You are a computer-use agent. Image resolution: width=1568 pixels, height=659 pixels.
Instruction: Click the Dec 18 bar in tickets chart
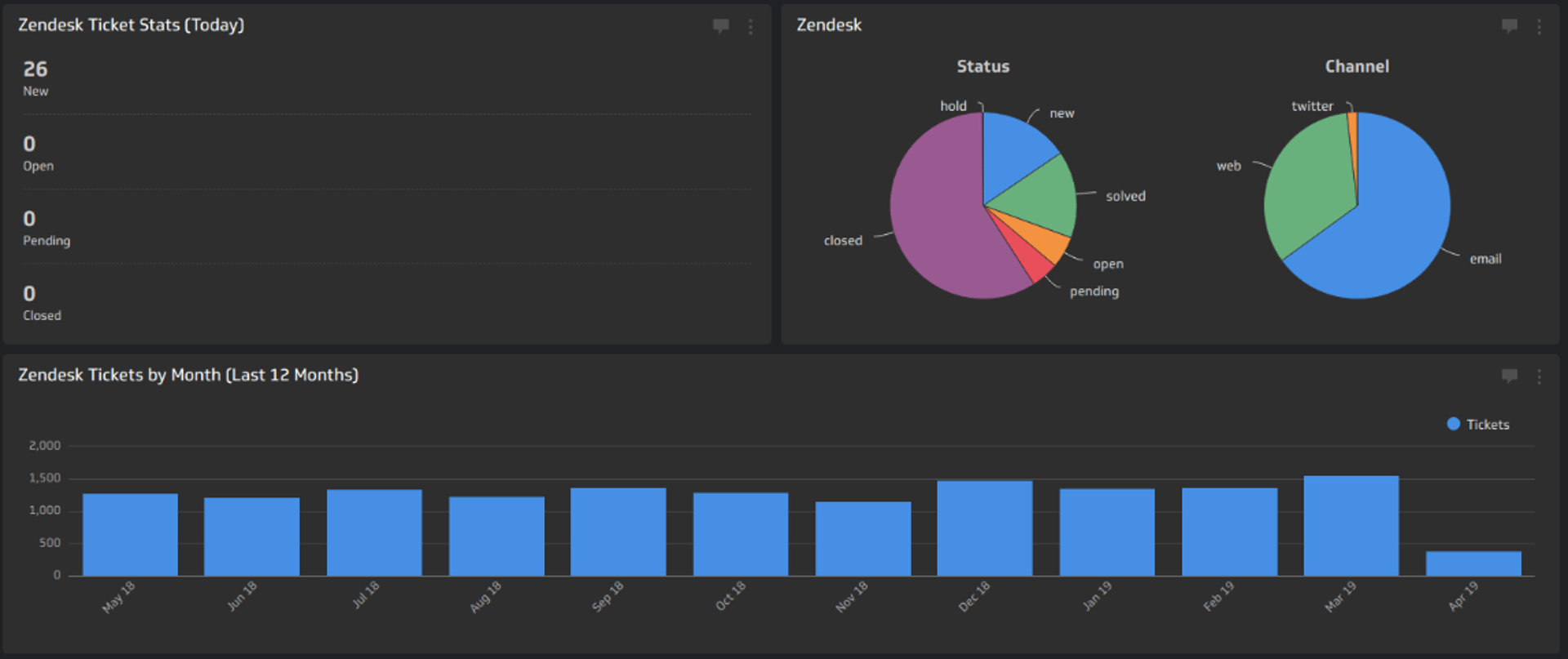pyautogui.click(x=984, y=529)
